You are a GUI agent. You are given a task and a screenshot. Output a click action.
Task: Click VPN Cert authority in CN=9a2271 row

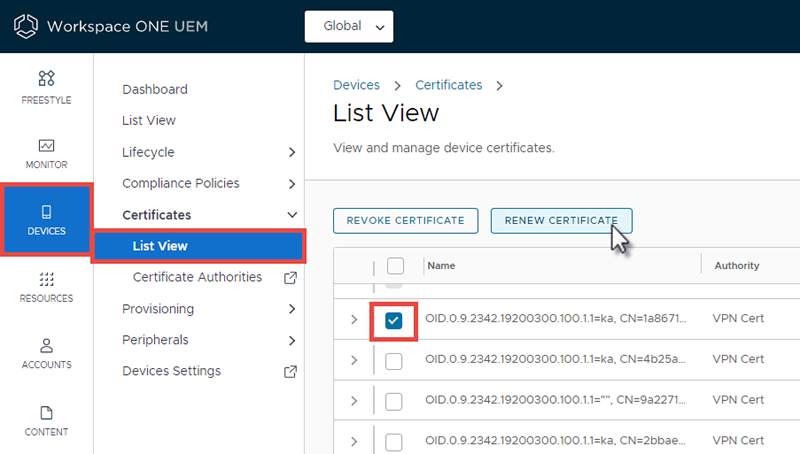(738, 399)
